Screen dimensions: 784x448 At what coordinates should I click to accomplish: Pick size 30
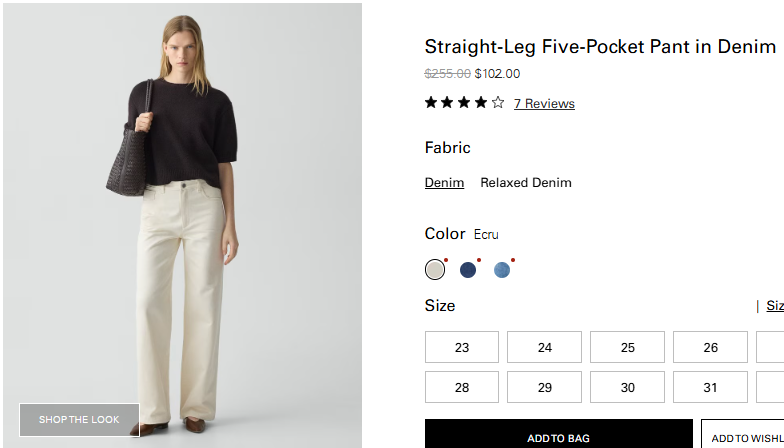pyautogui.click(x=627, y=387)
